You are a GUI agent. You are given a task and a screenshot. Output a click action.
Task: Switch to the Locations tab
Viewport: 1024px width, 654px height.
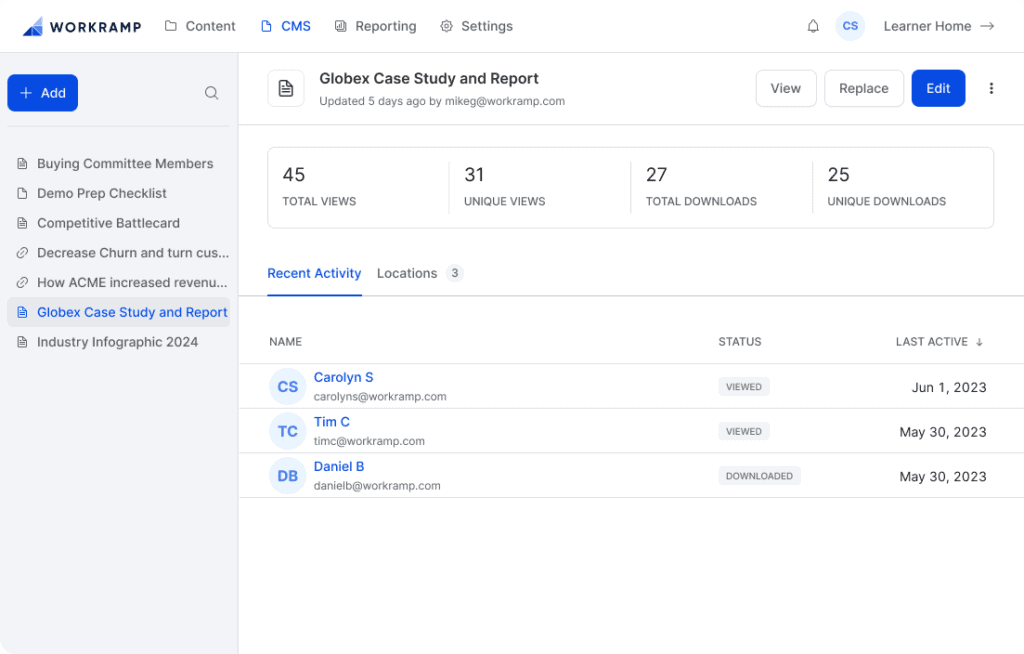407,273
